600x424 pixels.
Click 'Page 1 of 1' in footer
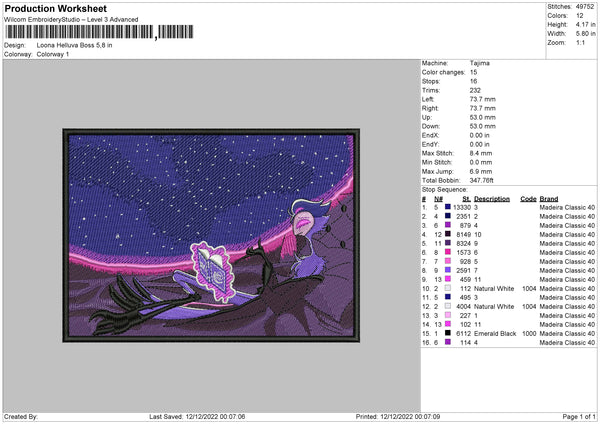tap(579, 416)
